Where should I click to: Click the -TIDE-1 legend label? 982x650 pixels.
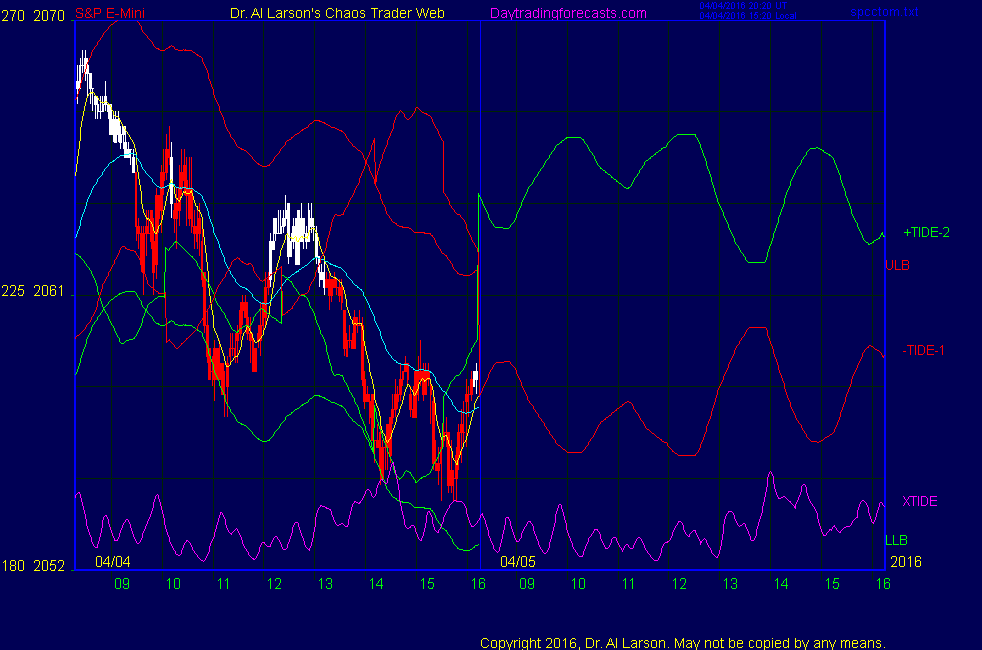[x=924, y=350]
